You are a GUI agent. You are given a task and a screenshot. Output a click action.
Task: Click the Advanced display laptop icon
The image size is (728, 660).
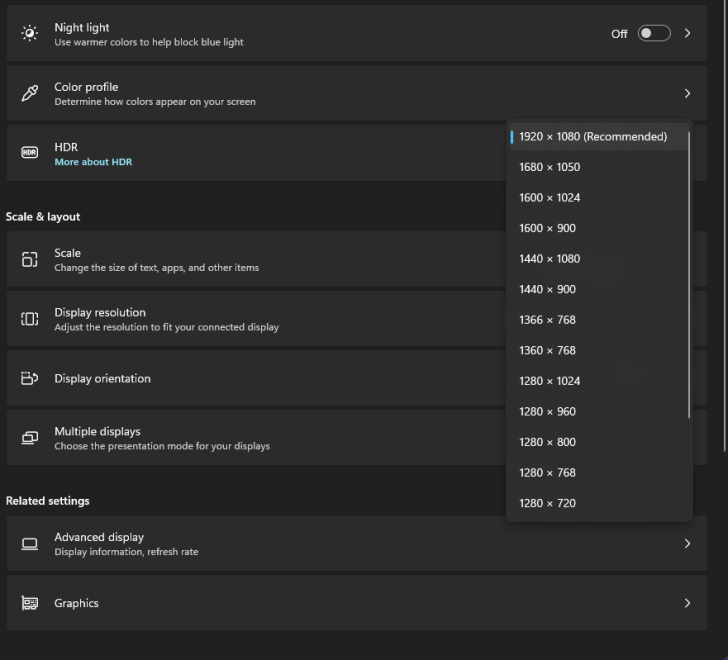click(30, 544)
